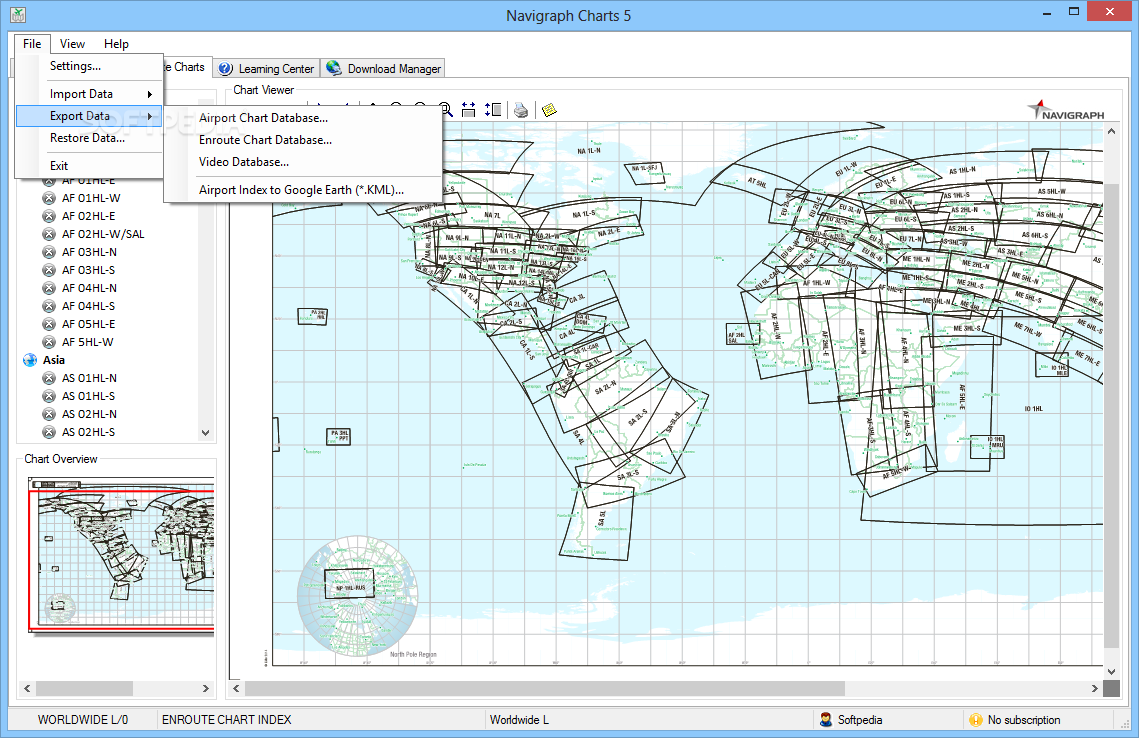Click icon beside AF 05HL-E
The height and width of the screenshot is (738, 1139).
tap(49, 324)
